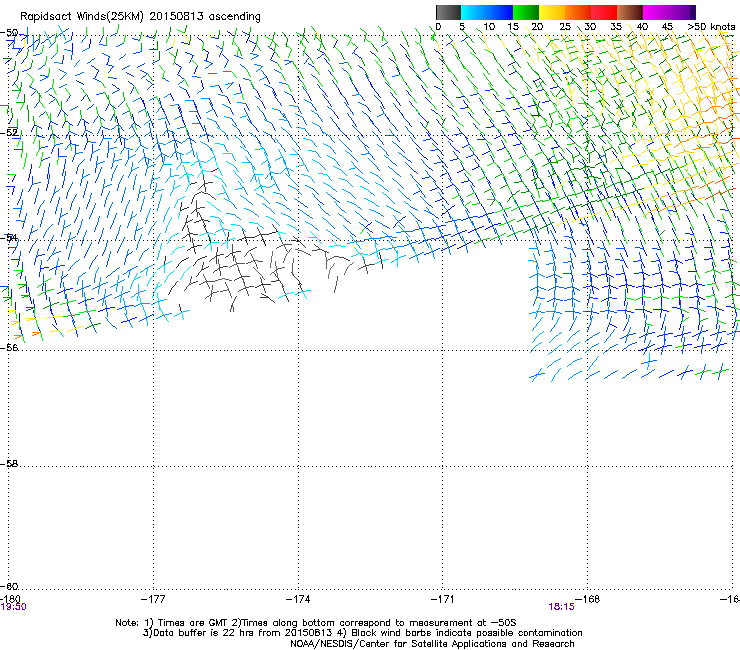Screen dimensions: 740x650
Task: Click the purple 18:15 time stamp
Action: tap(561, 607)
